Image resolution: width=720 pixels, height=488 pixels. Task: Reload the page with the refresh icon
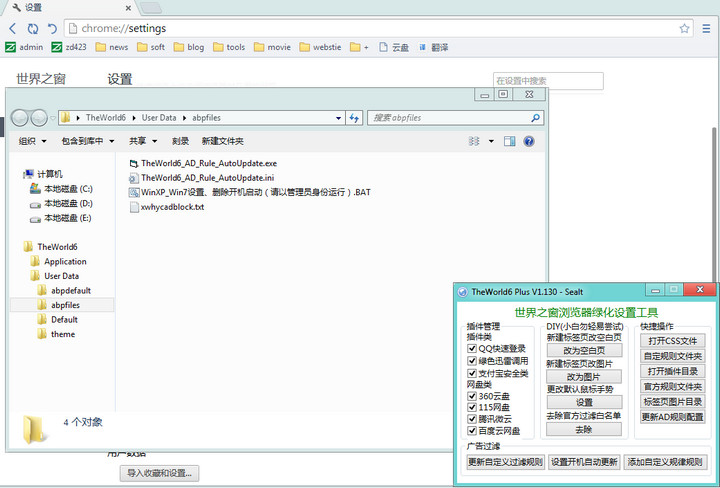click(x=33, y=28)
